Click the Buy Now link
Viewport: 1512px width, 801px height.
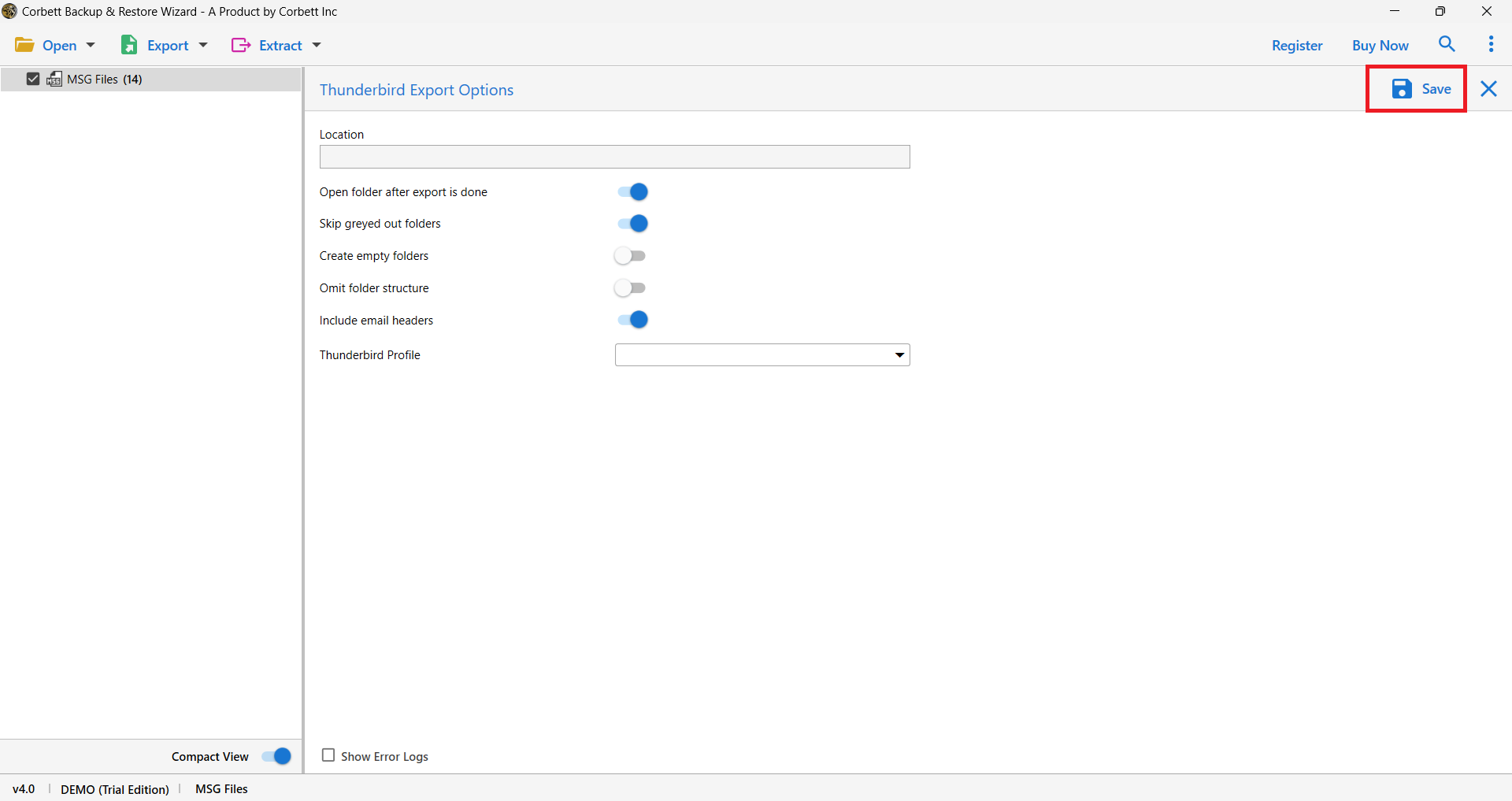pyautogui.click(x=1380, y=46)
